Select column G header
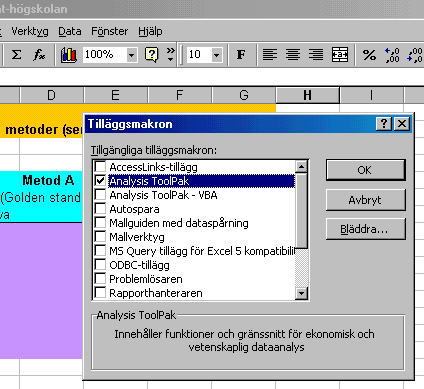Image resolution: width=424 pixels, height=389 pixels. 244,95
